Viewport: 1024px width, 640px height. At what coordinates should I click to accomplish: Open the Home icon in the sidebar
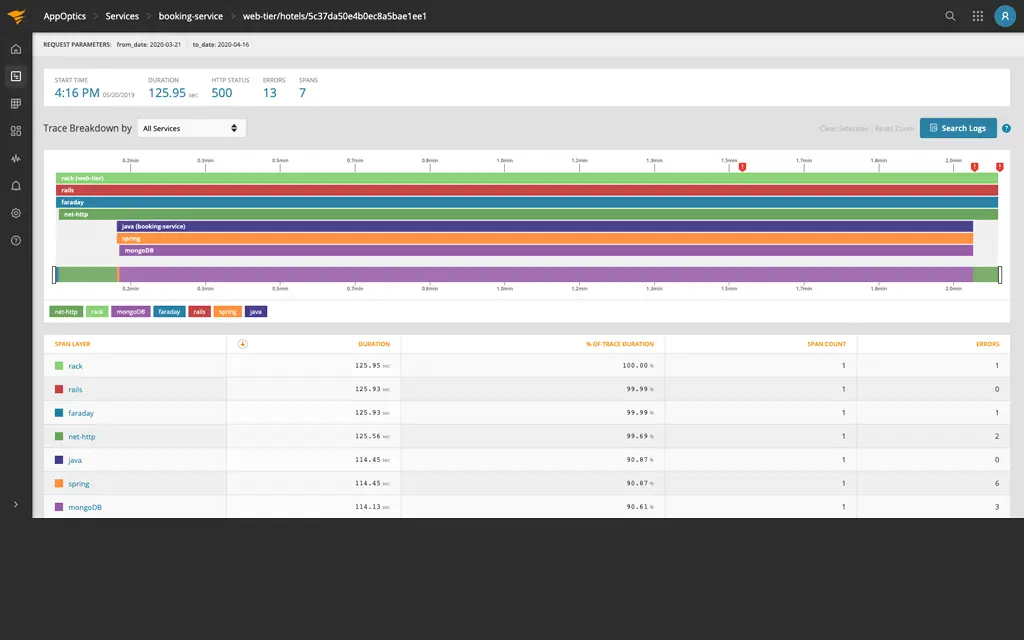pyautogui.click(x=14, y=47)
